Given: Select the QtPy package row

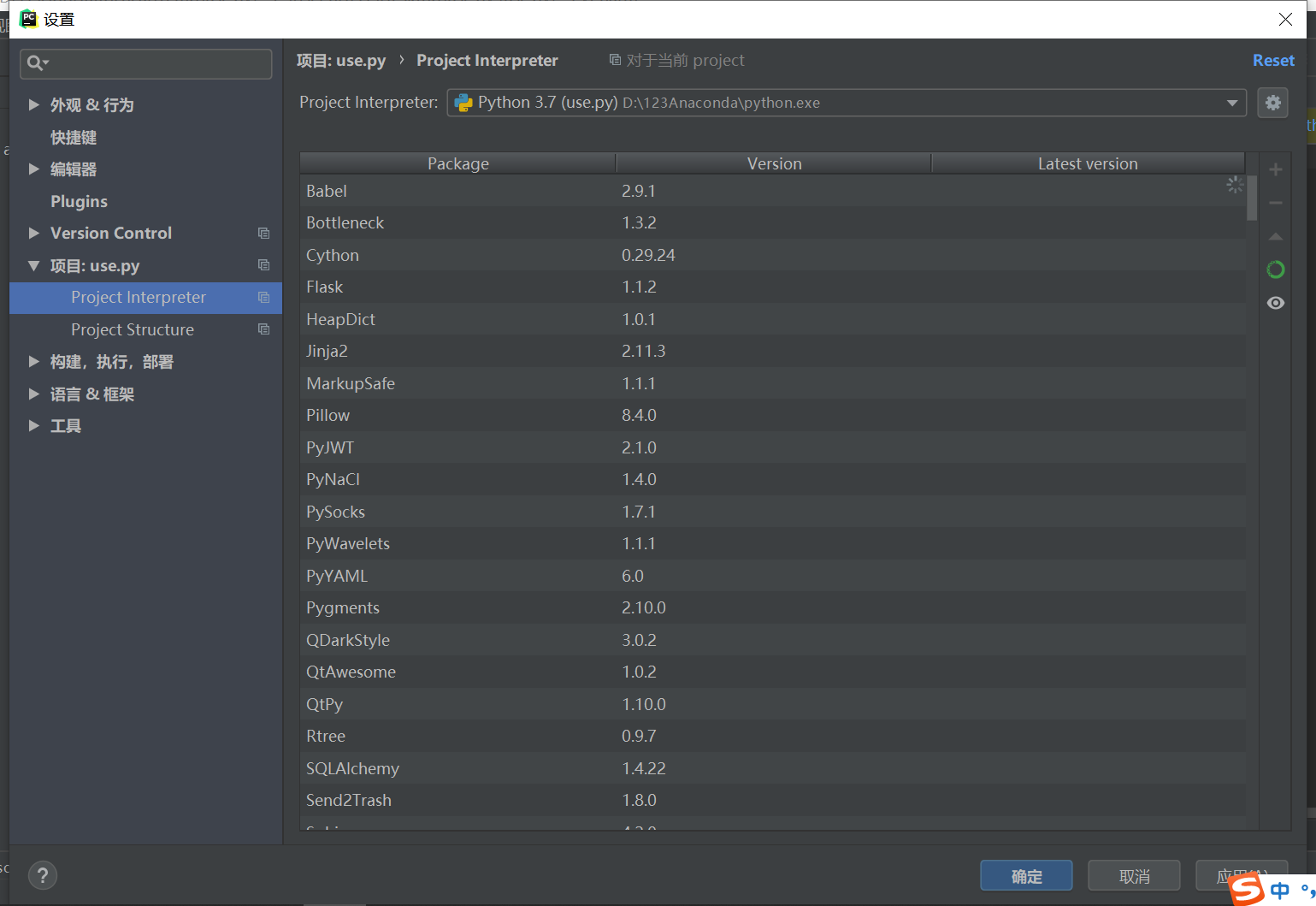Looking at the screenshot, I should pyautogui.click(x=773, y=704).
